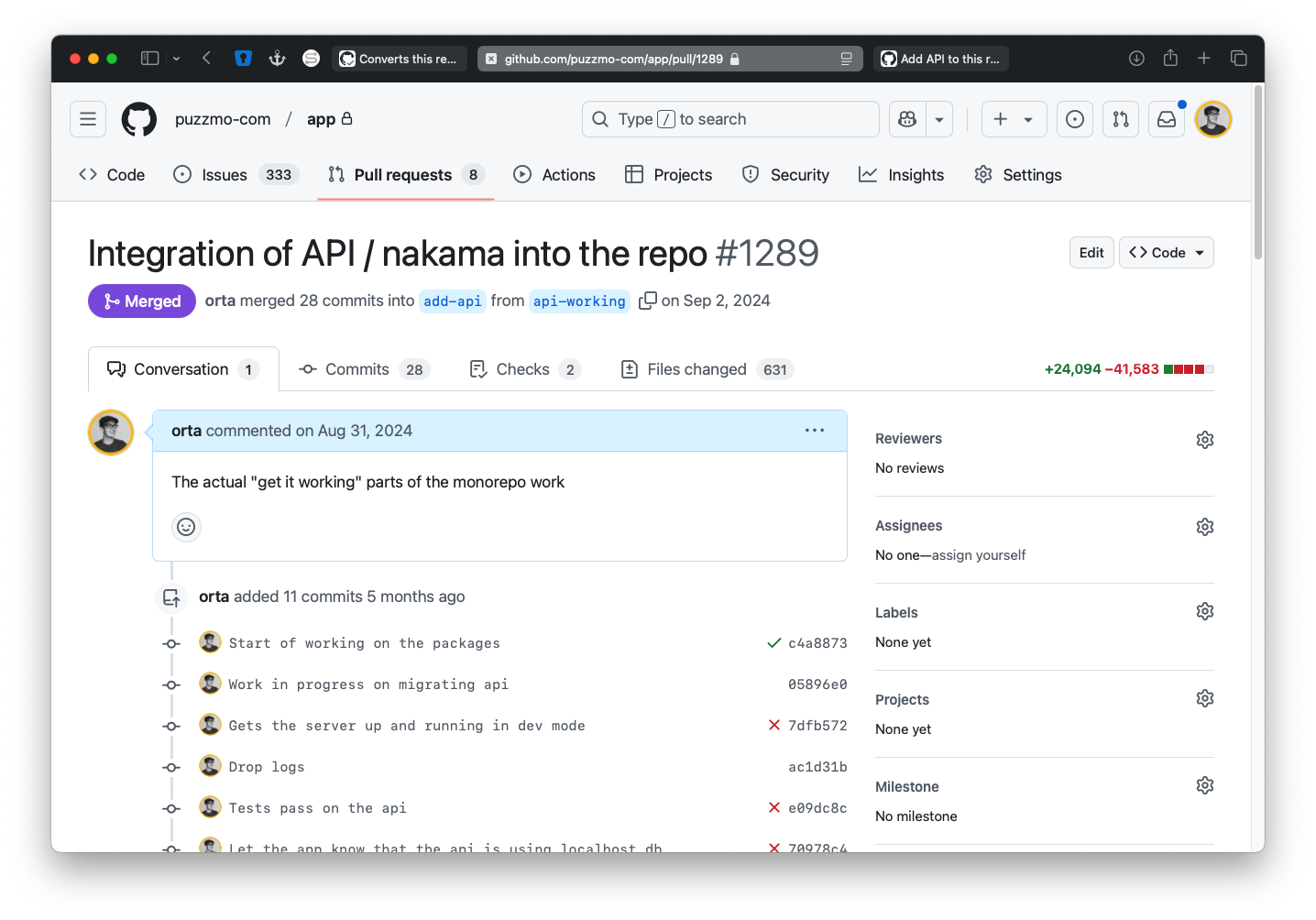
Task: Switch to the Commits tab
Action: tap(356, 368)
